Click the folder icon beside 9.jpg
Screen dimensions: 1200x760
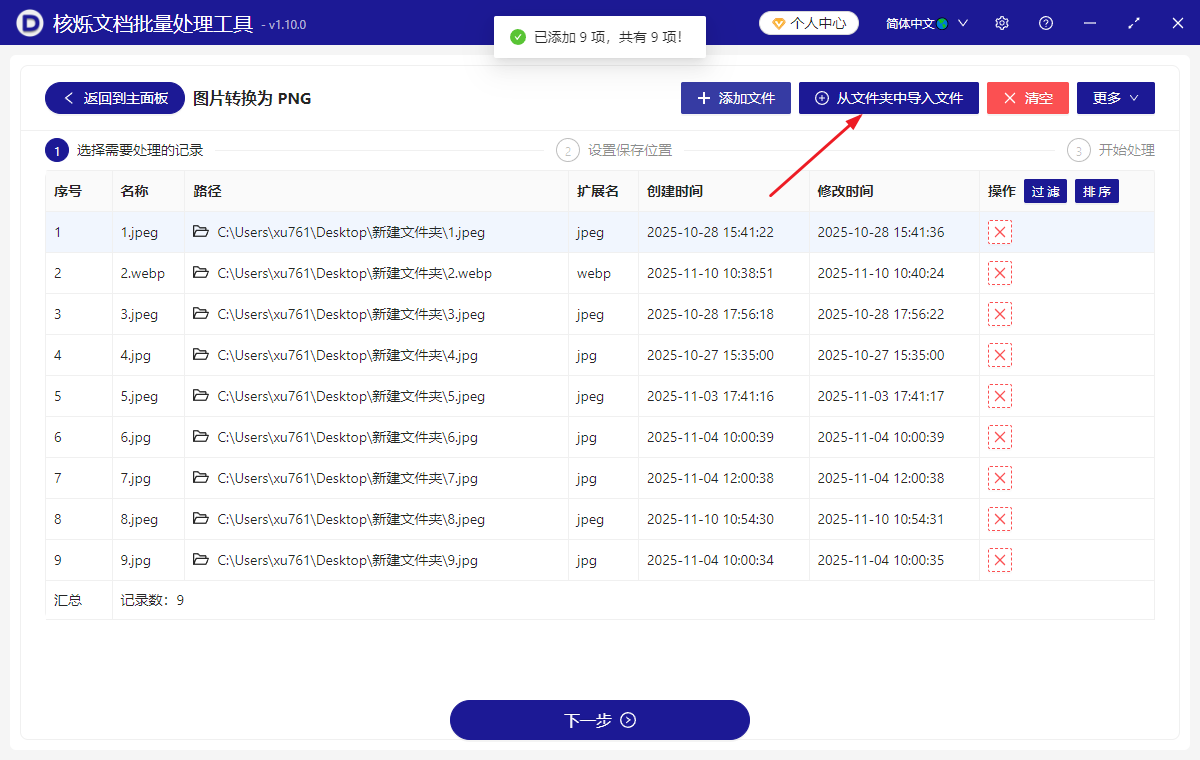coord(203,559)
